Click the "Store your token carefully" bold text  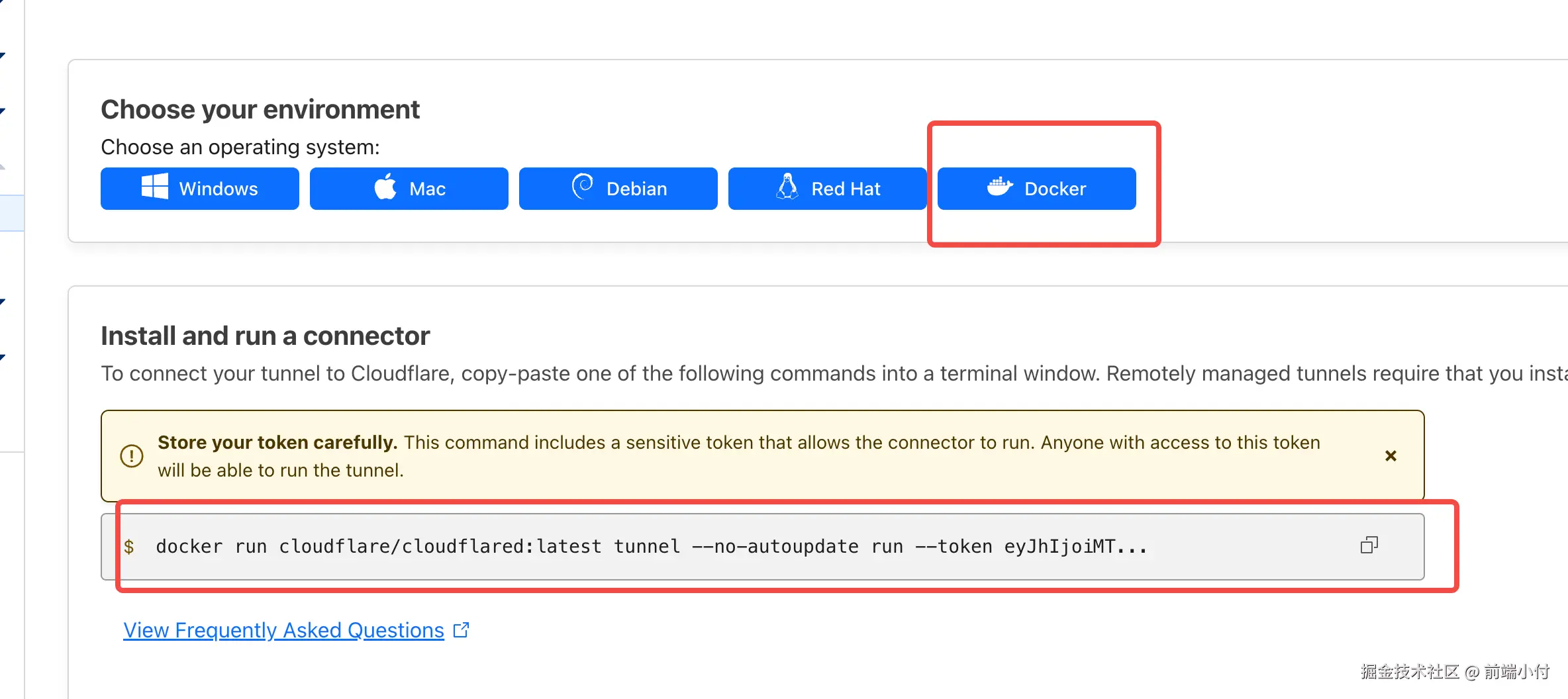[x=277, y=442]
